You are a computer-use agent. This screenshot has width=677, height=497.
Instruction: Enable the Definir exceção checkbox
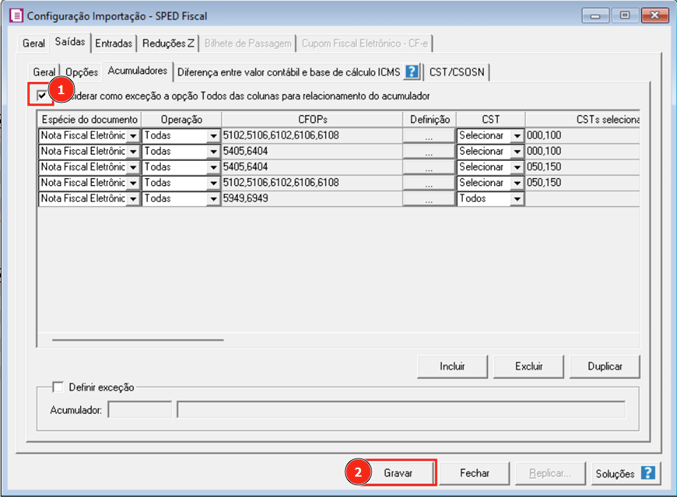coord(57,387)
